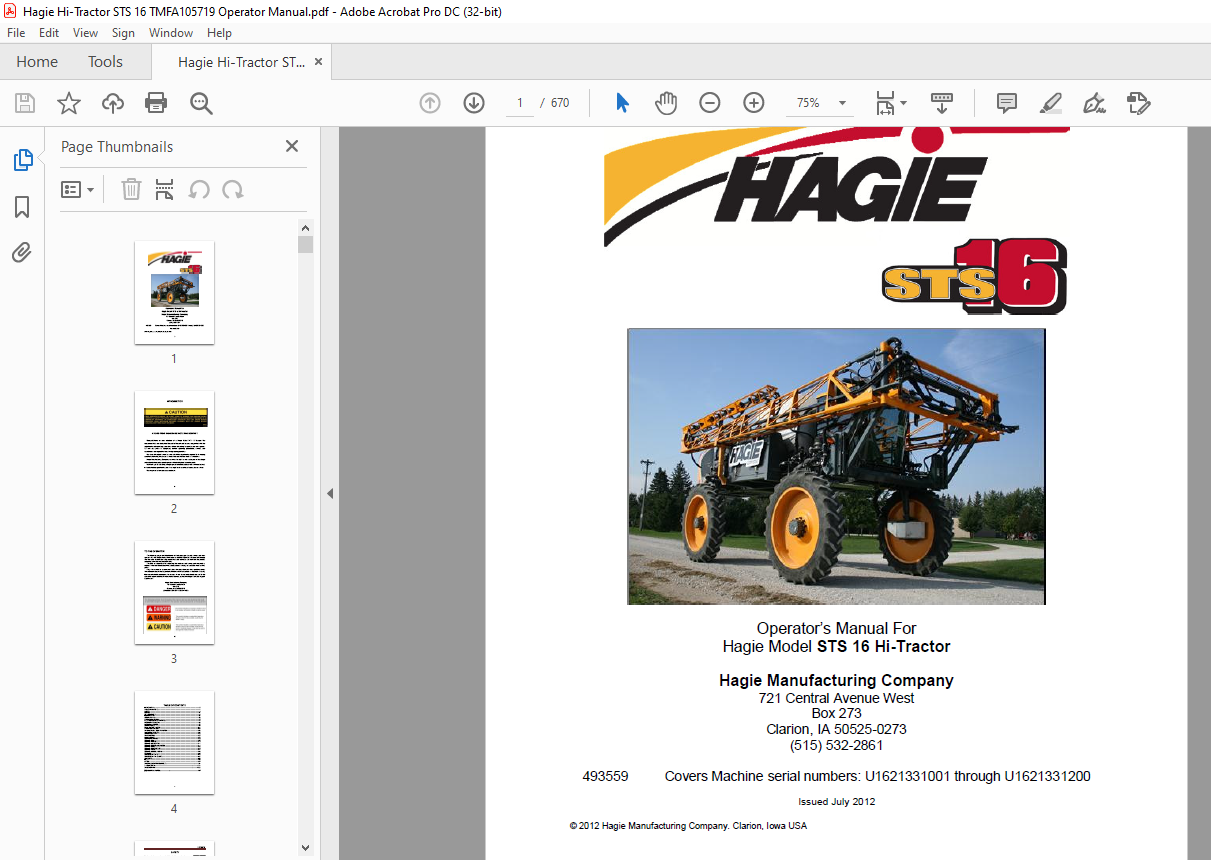This screenshot has height=860, width=1211.
Task: Click the "721 Central Avenue West" address
Action: tap(836, 698)
